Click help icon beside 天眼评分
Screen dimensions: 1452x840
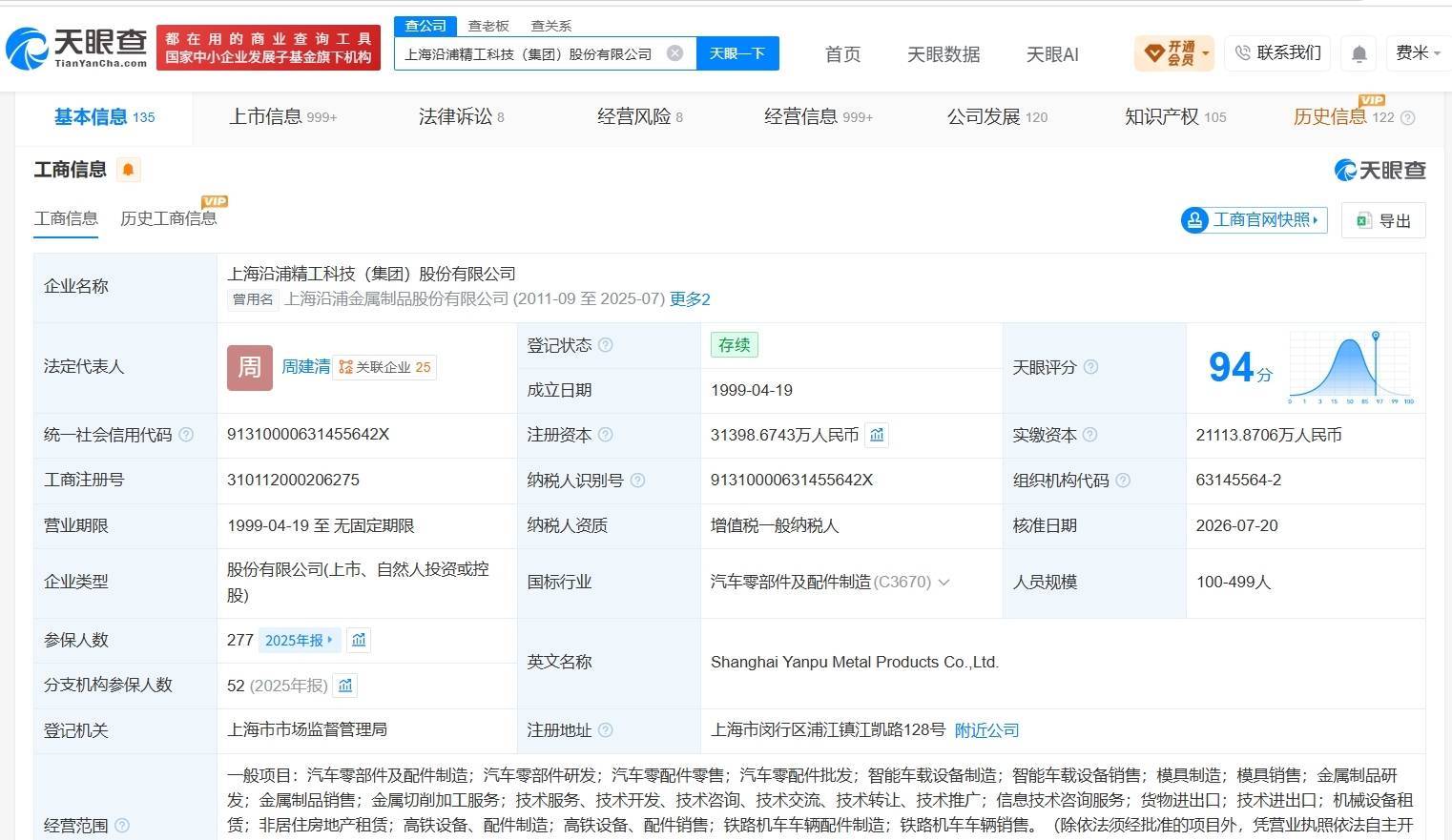(1090, 367)
